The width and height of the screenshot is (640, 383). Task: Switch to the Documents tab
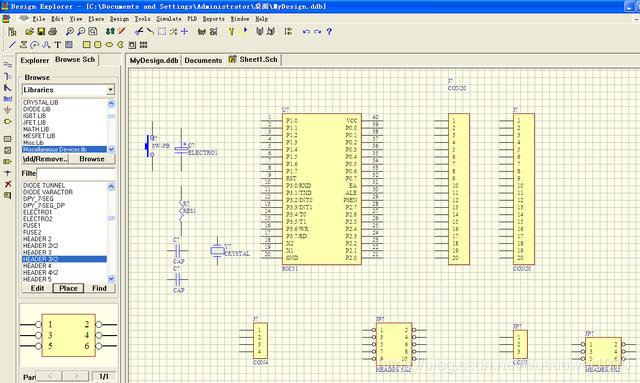(203, 60)
